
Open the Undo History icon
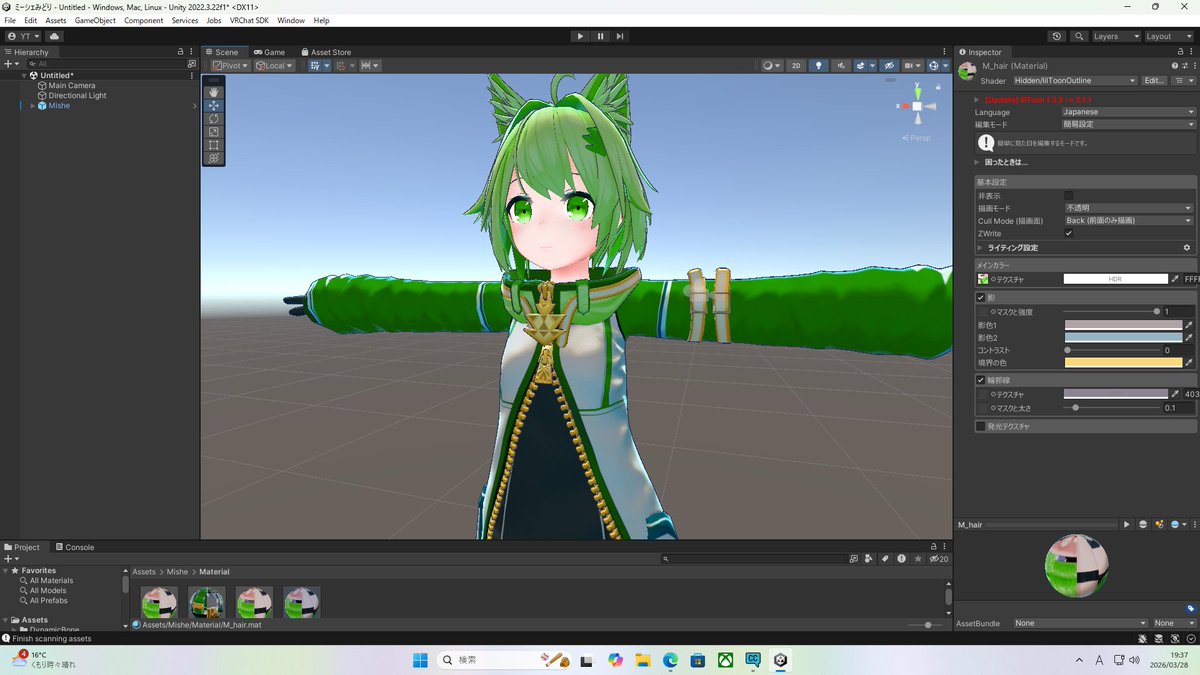(x=1058, y=36)
